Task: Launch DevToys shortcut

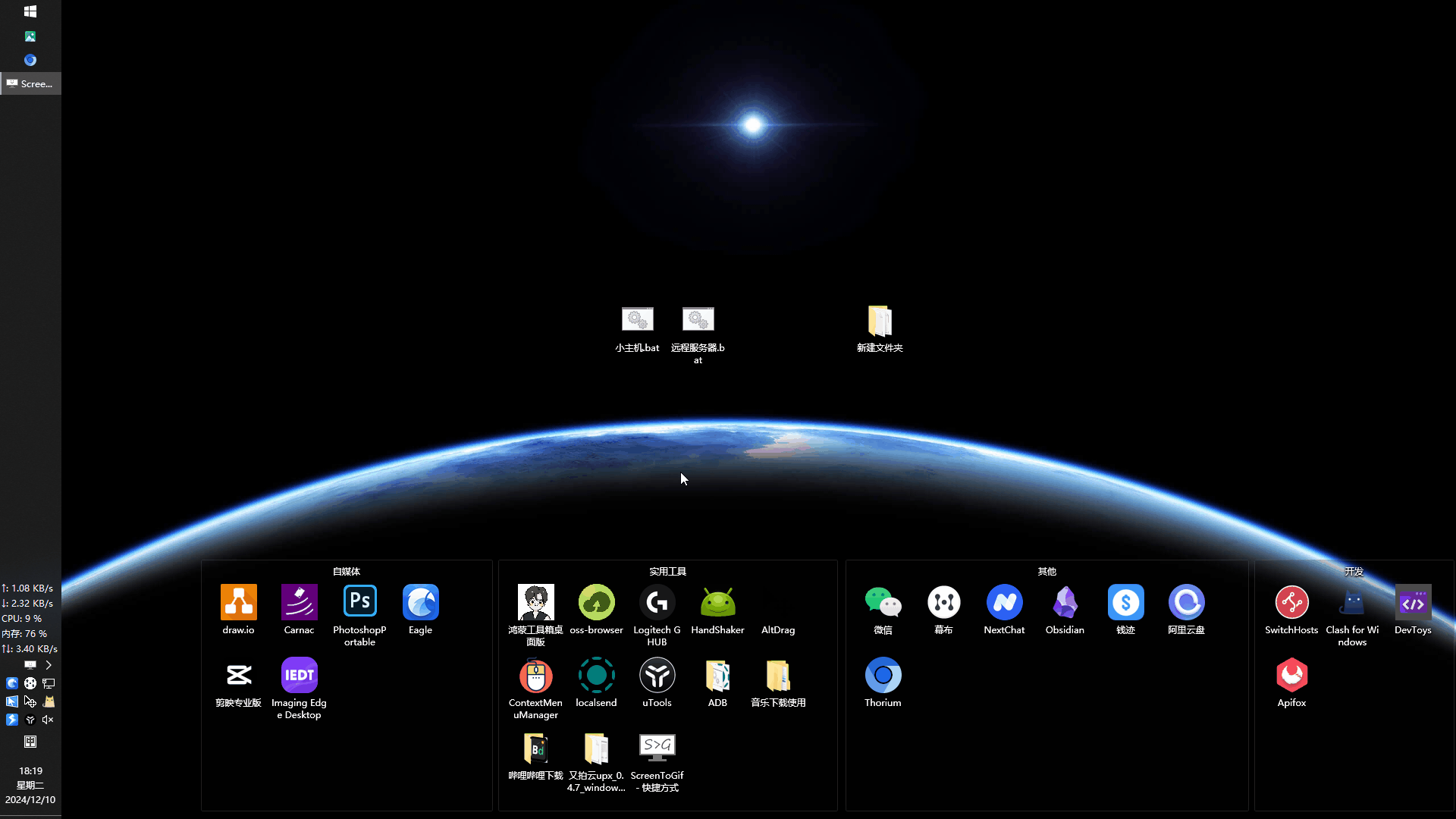Action: coord(1413,610)
